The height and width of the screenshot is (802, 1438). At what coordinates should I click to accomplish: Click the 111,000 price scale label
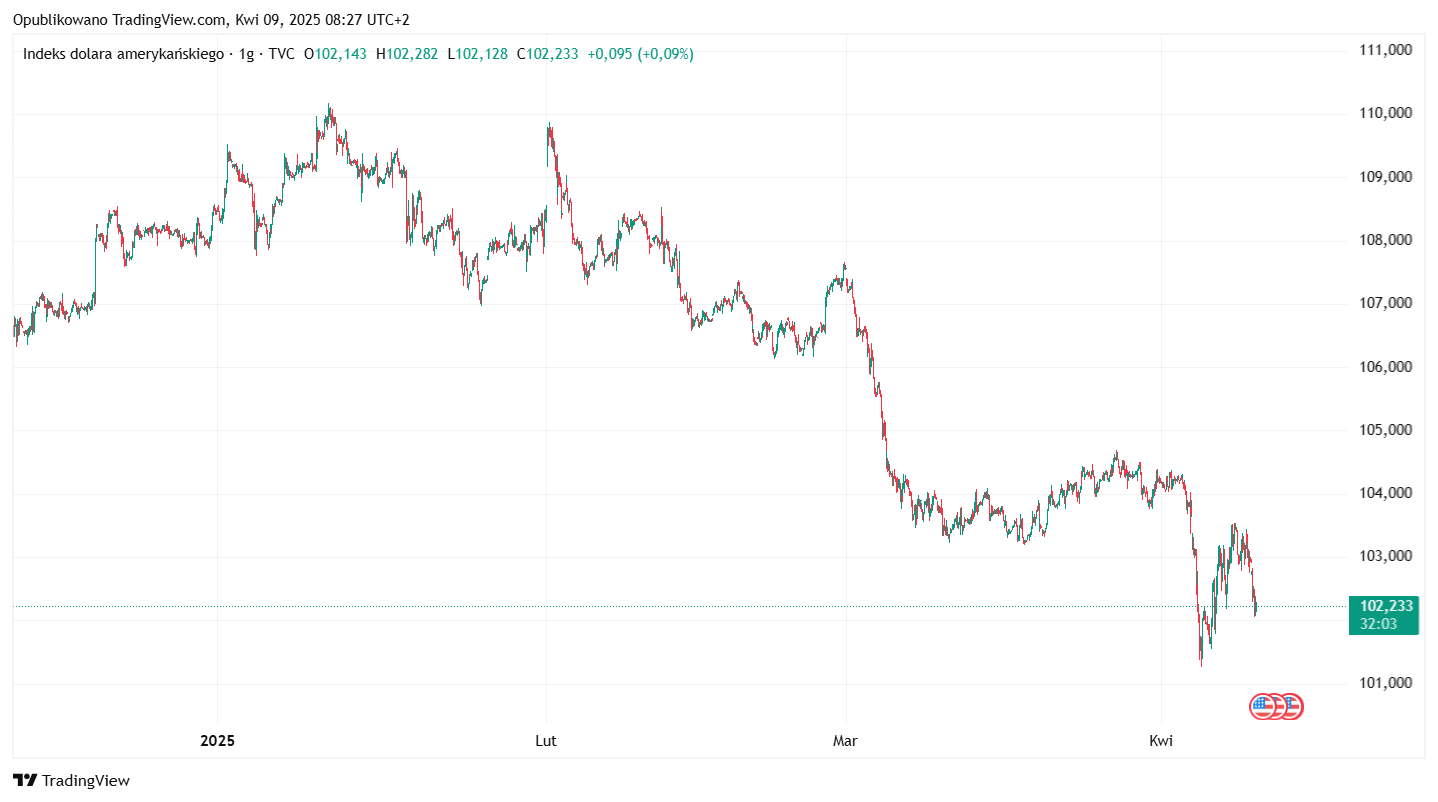tap(1385, 50)
